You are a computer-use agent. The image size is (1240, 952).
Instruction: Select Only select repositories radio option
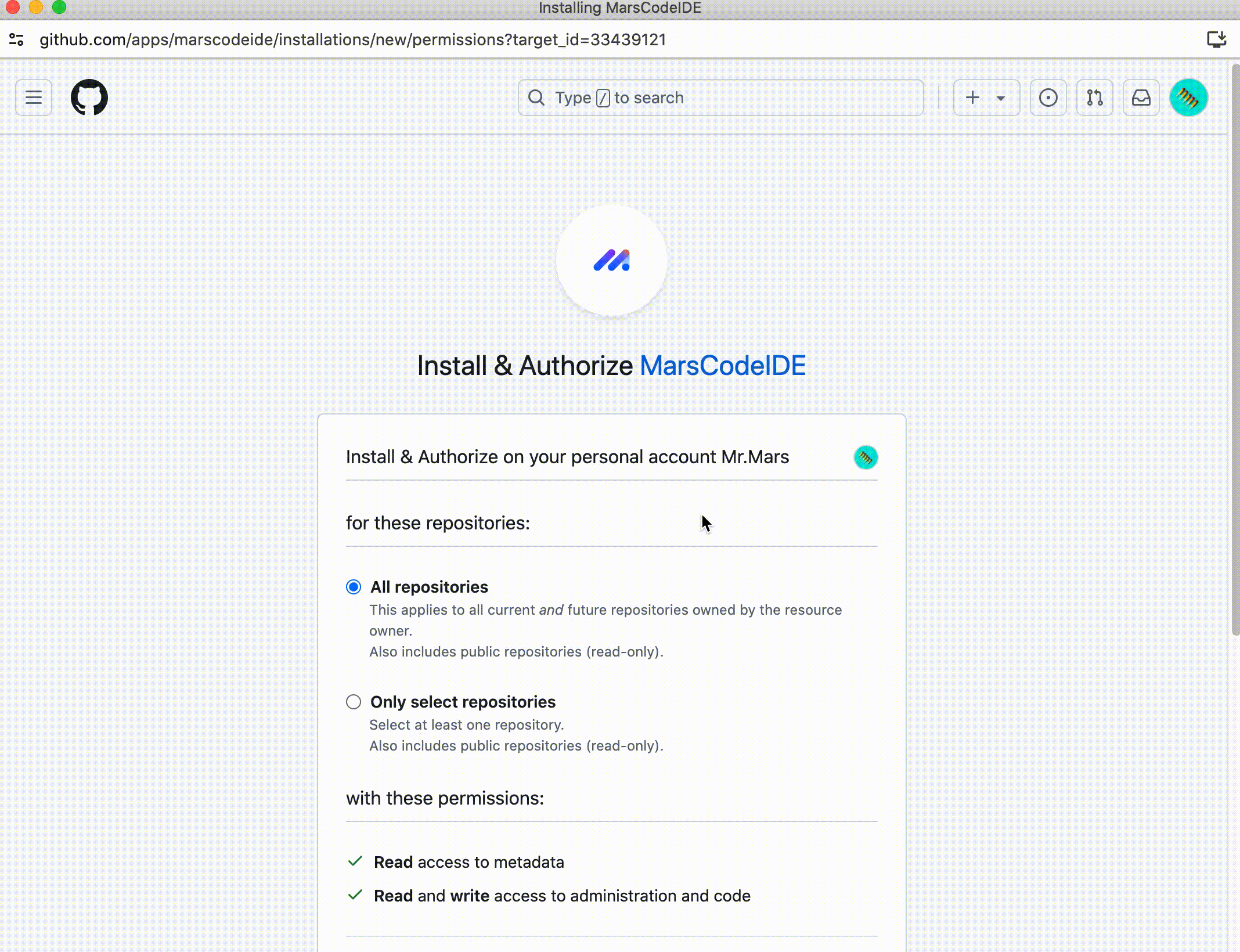[354, 702]
